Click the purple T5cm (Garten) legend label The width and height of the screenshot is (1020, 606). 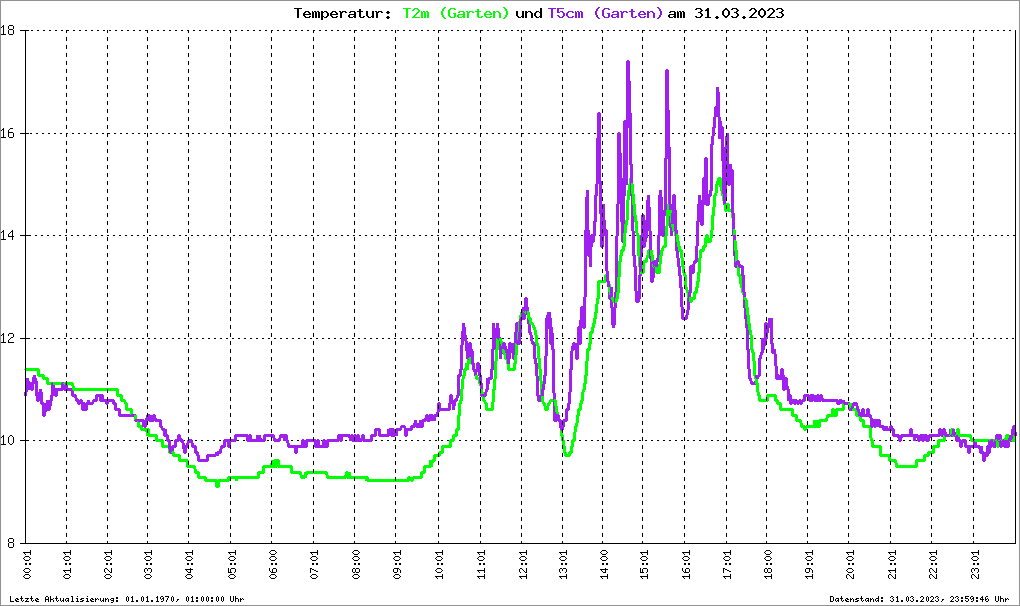[x=605, y=13]
